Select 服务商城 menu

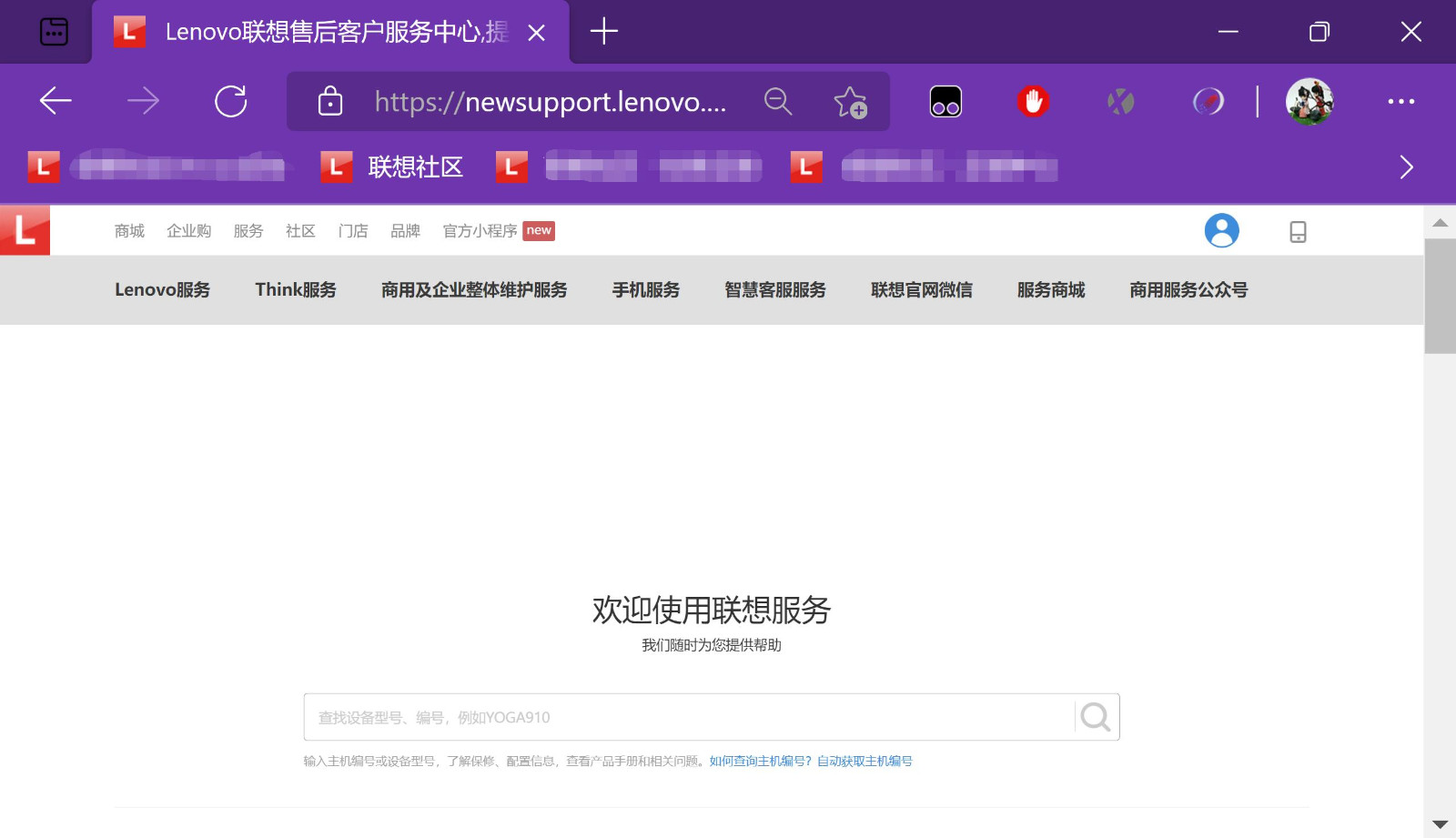pyautogui.click(x=1051, y=290)
